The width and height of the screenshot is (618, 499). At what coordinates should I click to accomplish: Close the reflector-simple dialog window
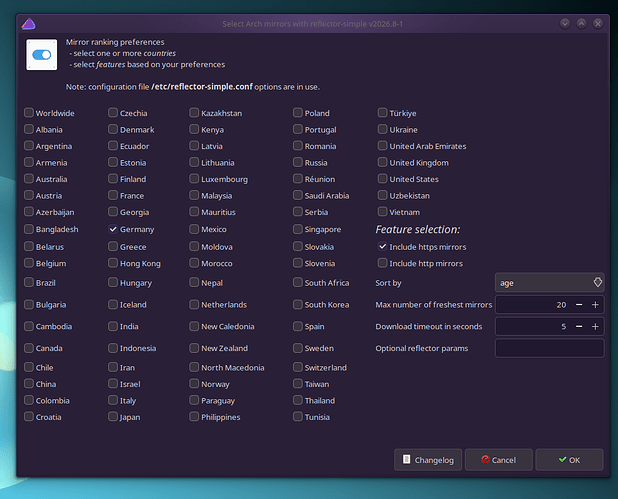click(x=598, y=24)
